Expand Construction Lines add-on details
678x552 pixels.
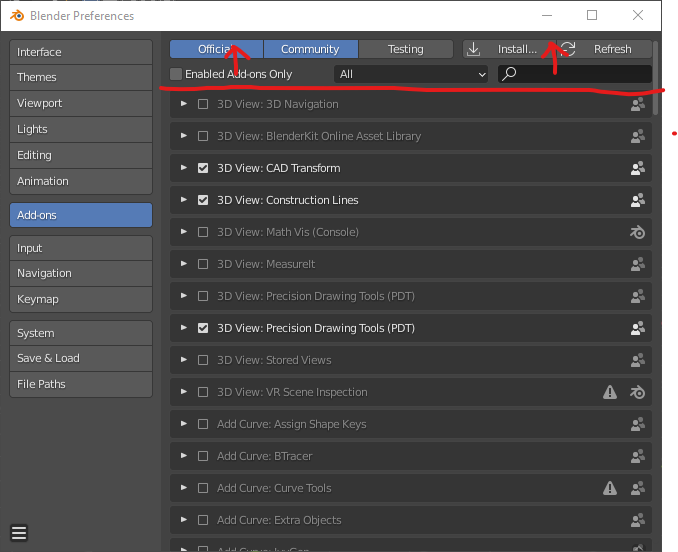point(184,200)
